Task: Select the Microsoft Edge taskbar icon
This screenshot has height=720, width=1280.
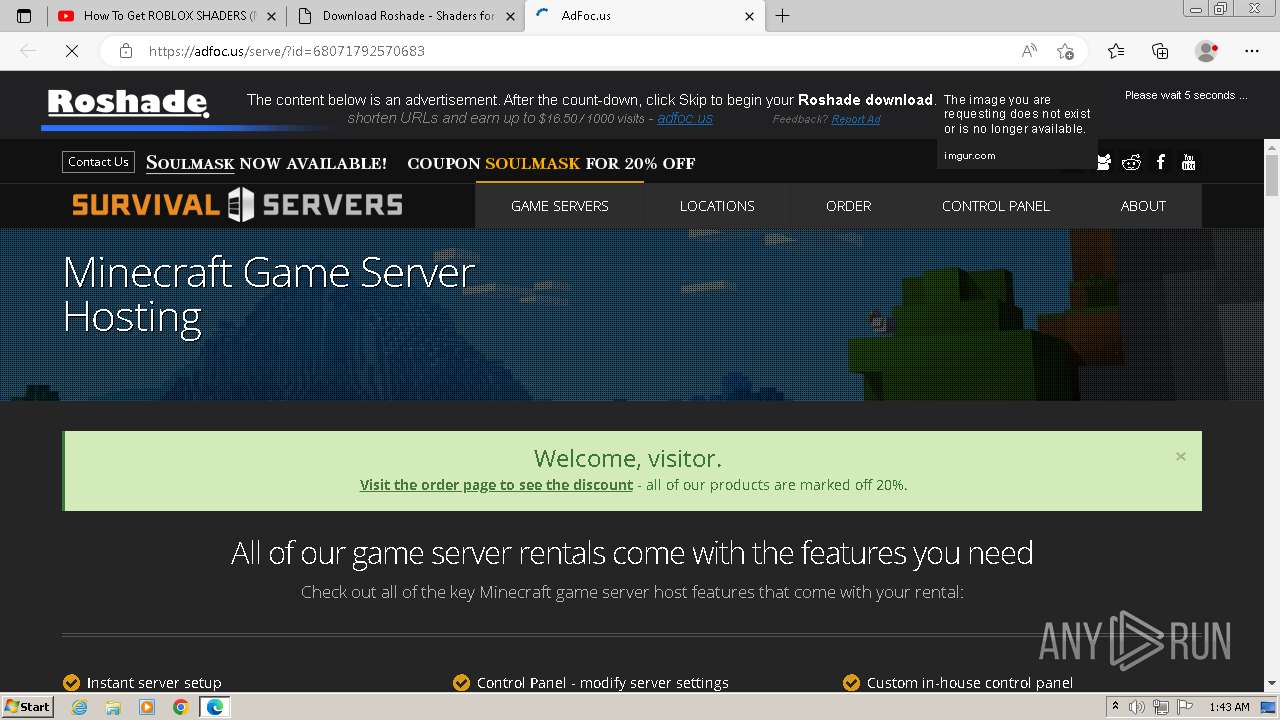Action: (214, 707)
